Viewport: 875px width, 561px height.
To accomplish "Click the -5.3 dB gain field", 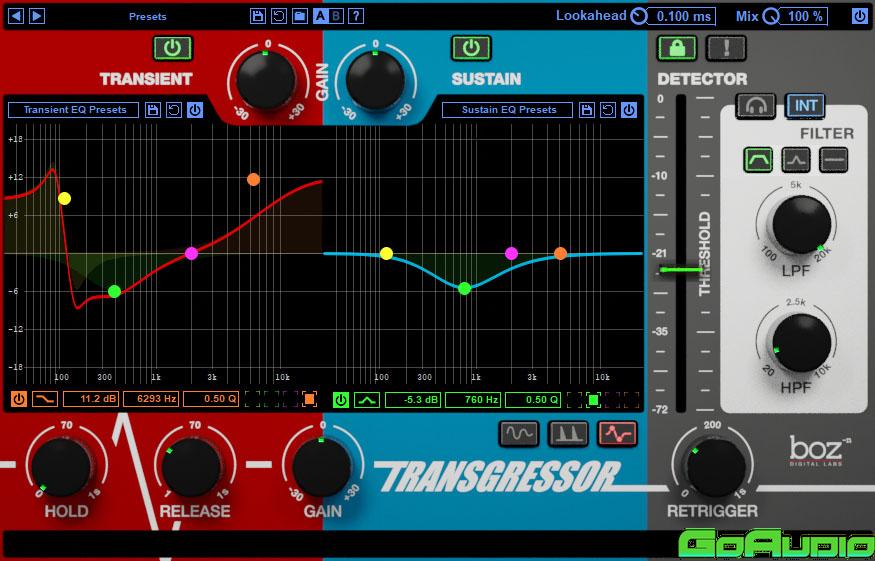I will pos(413,400).
